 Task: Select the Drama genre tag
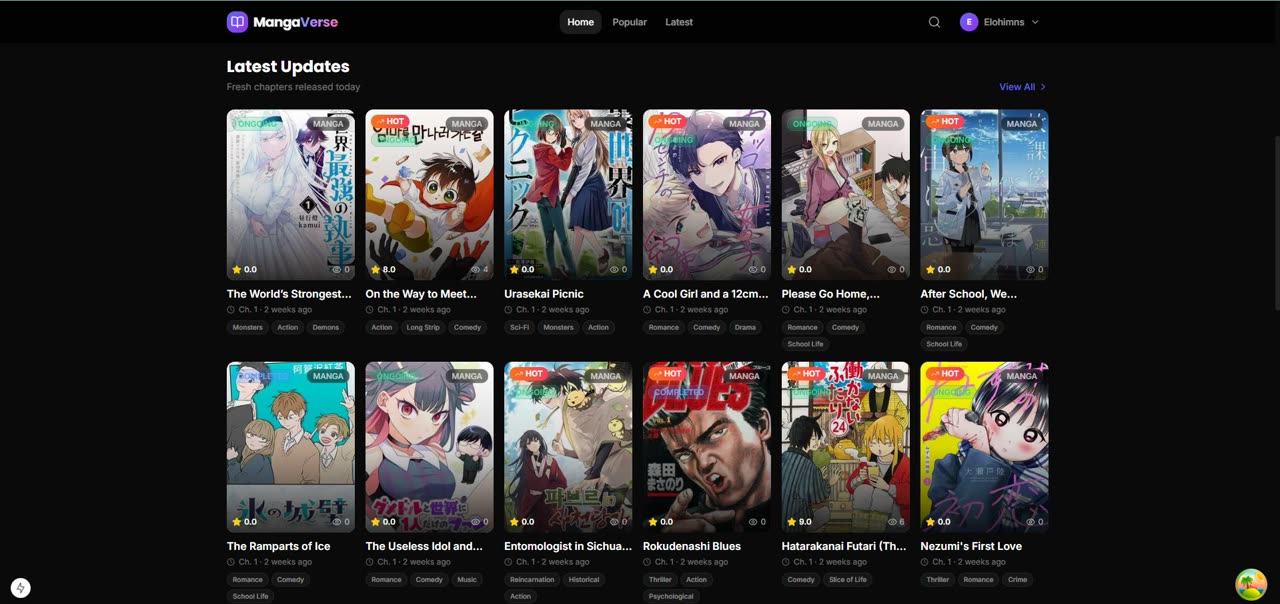(x=745, y=327)
